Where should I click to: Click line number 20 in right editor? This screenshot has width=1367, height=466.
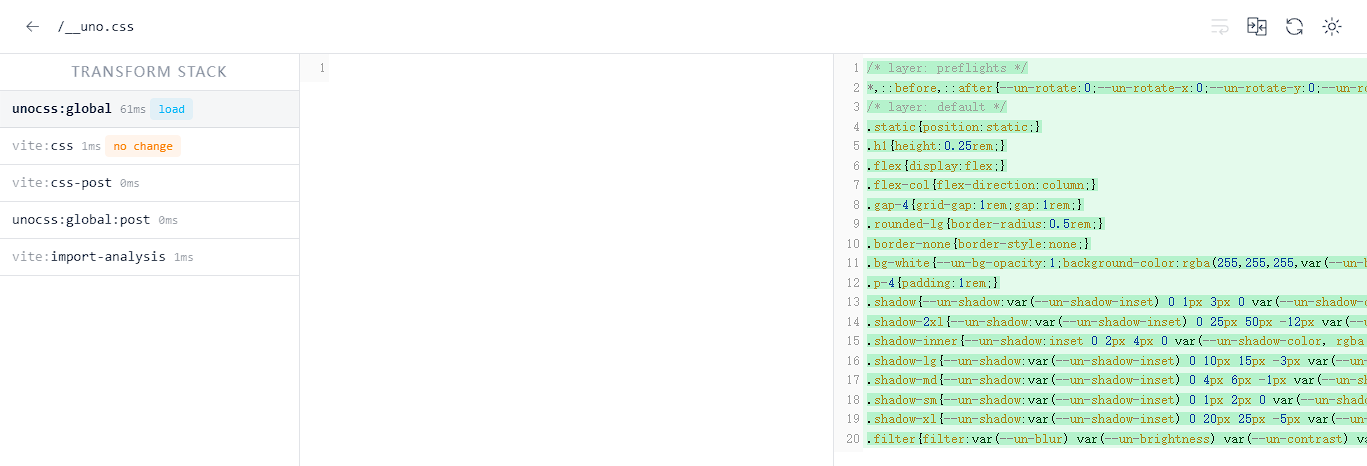tap(852, 439)
